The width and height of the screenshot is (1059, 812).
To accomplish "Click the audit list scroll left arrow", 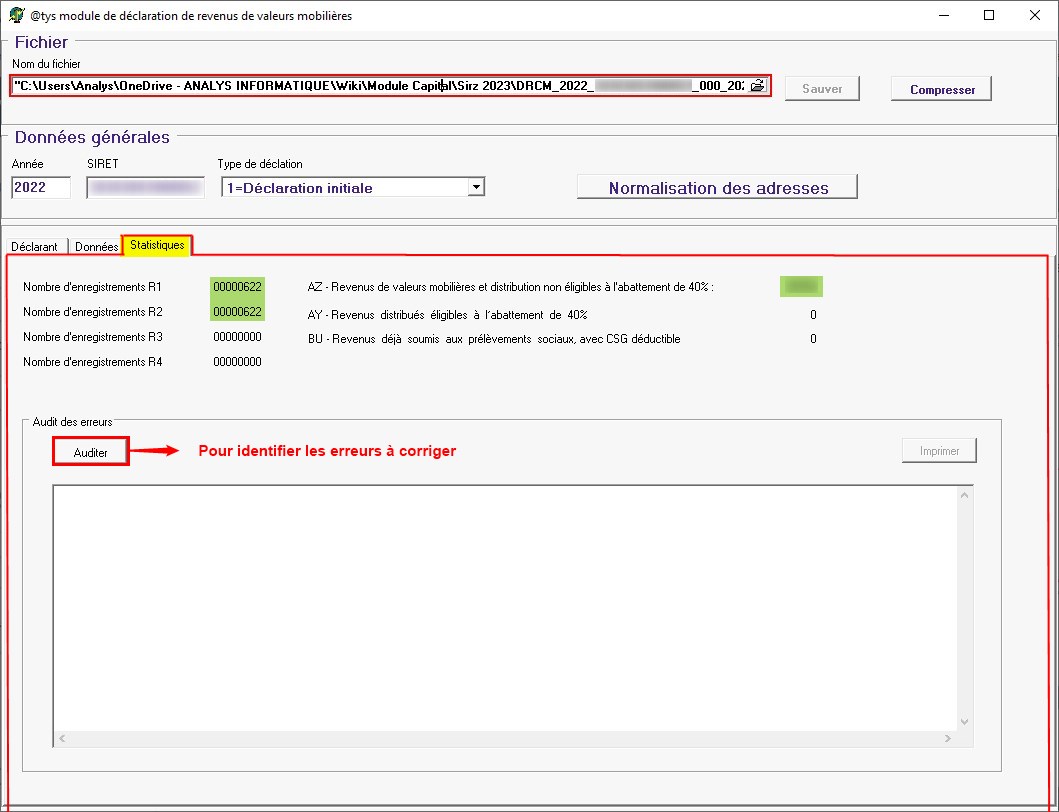I will (61, 738).
